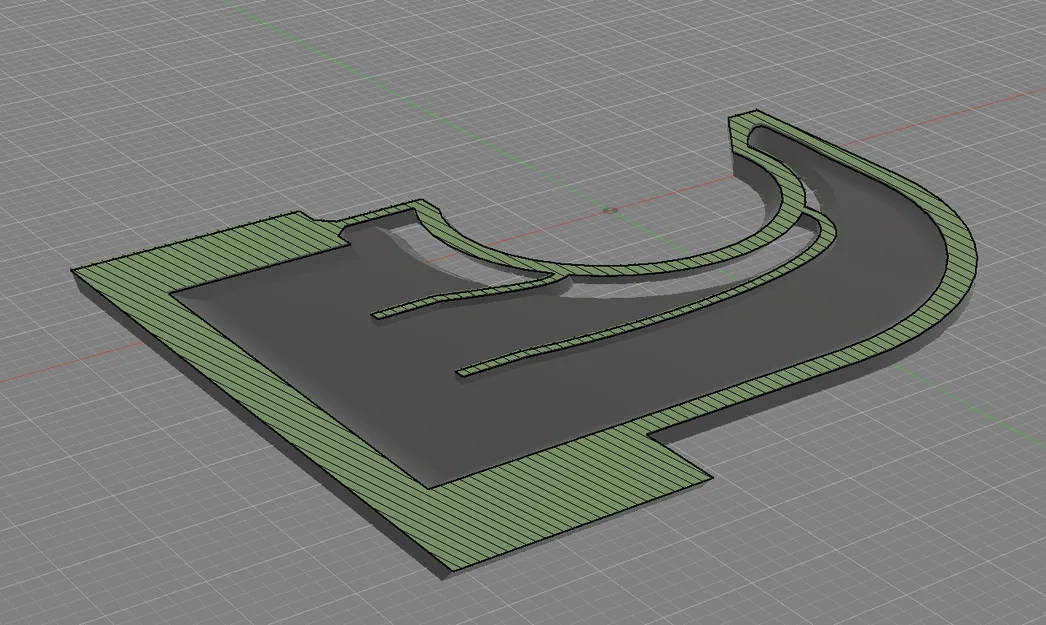Select the origin point marker at axes intersection
1046x625 pixels.
[x=610, y=210]
